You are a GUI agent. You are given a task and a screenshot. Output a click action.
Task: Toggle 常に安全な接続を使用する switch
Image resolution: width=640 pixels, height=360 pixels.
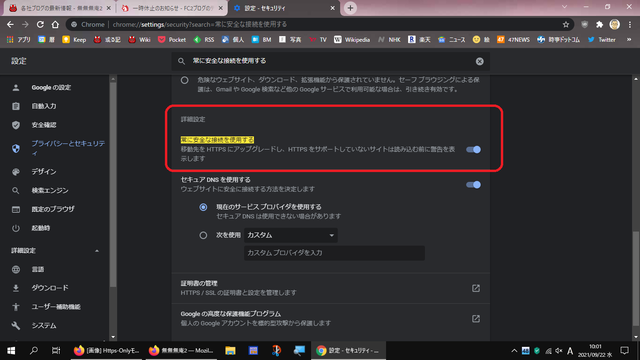(473, 150)
